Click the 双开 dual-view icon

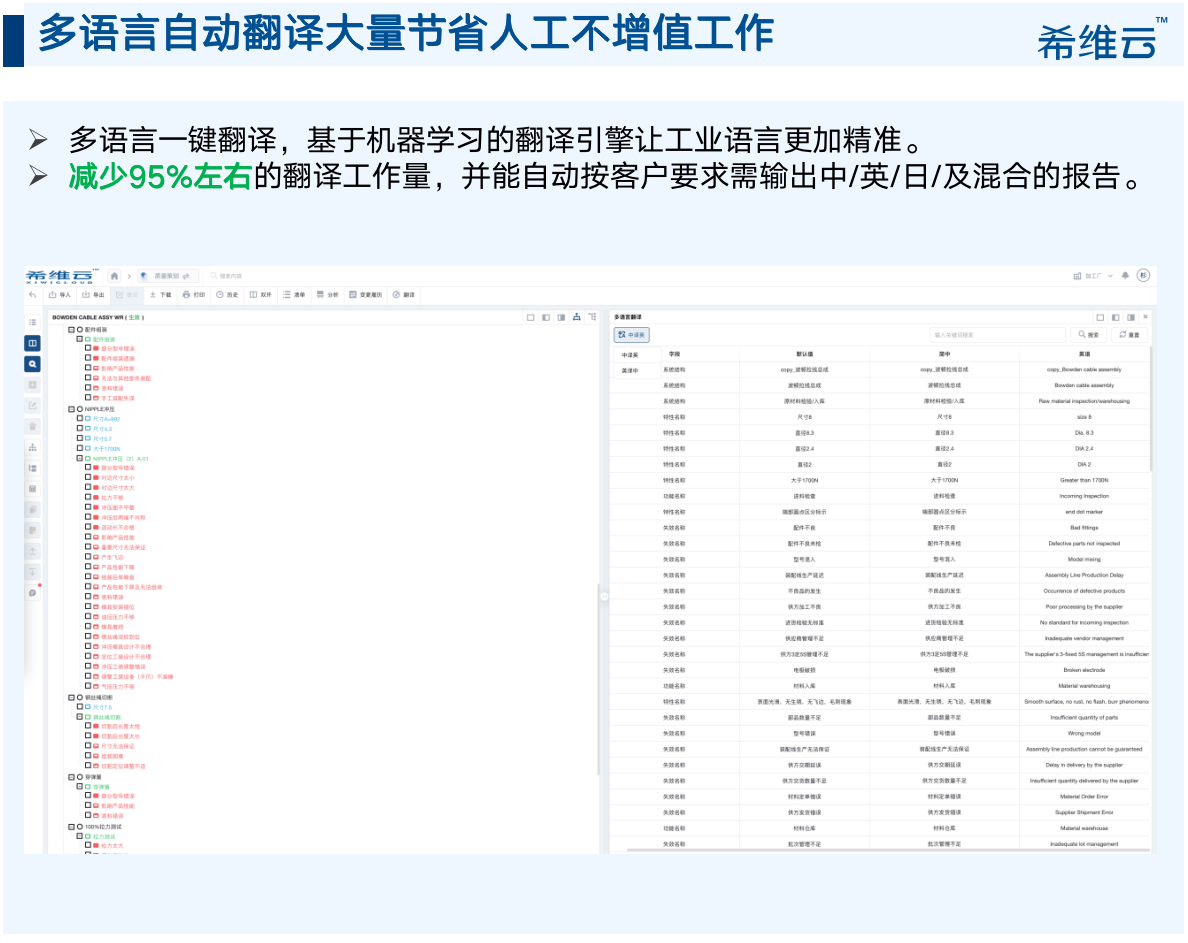pos(259,294)
